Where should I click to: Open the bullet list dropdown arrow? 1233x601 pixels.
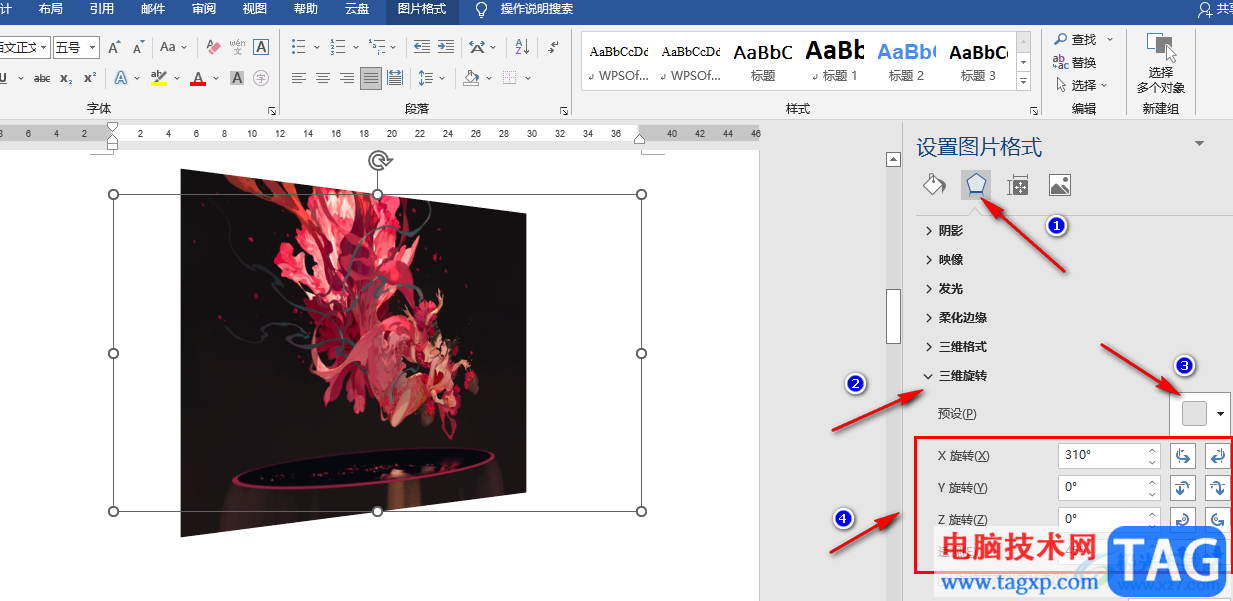point(317,47)
